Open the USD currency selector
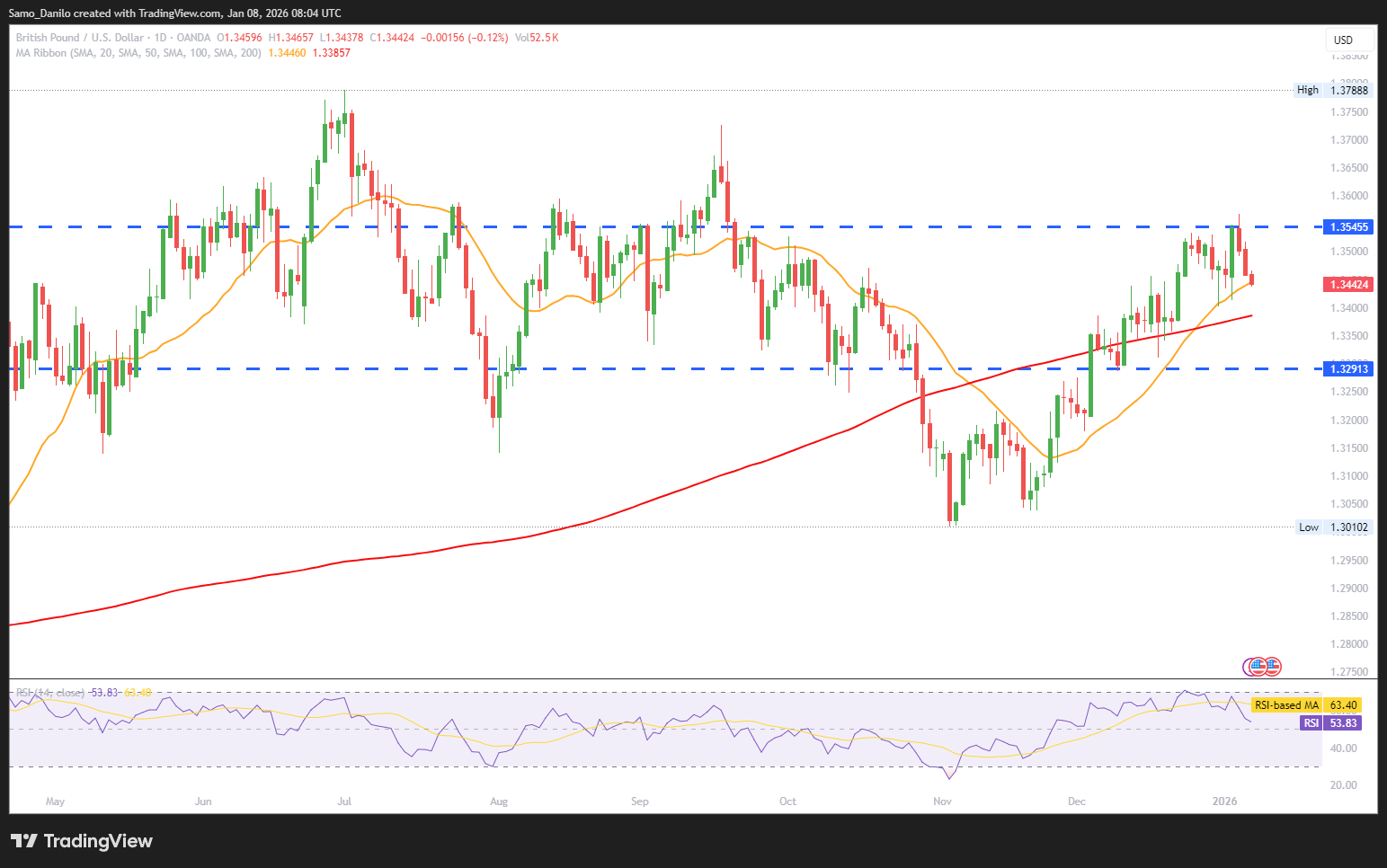Screen dimensions: 1387x868 coord(1348,40)
